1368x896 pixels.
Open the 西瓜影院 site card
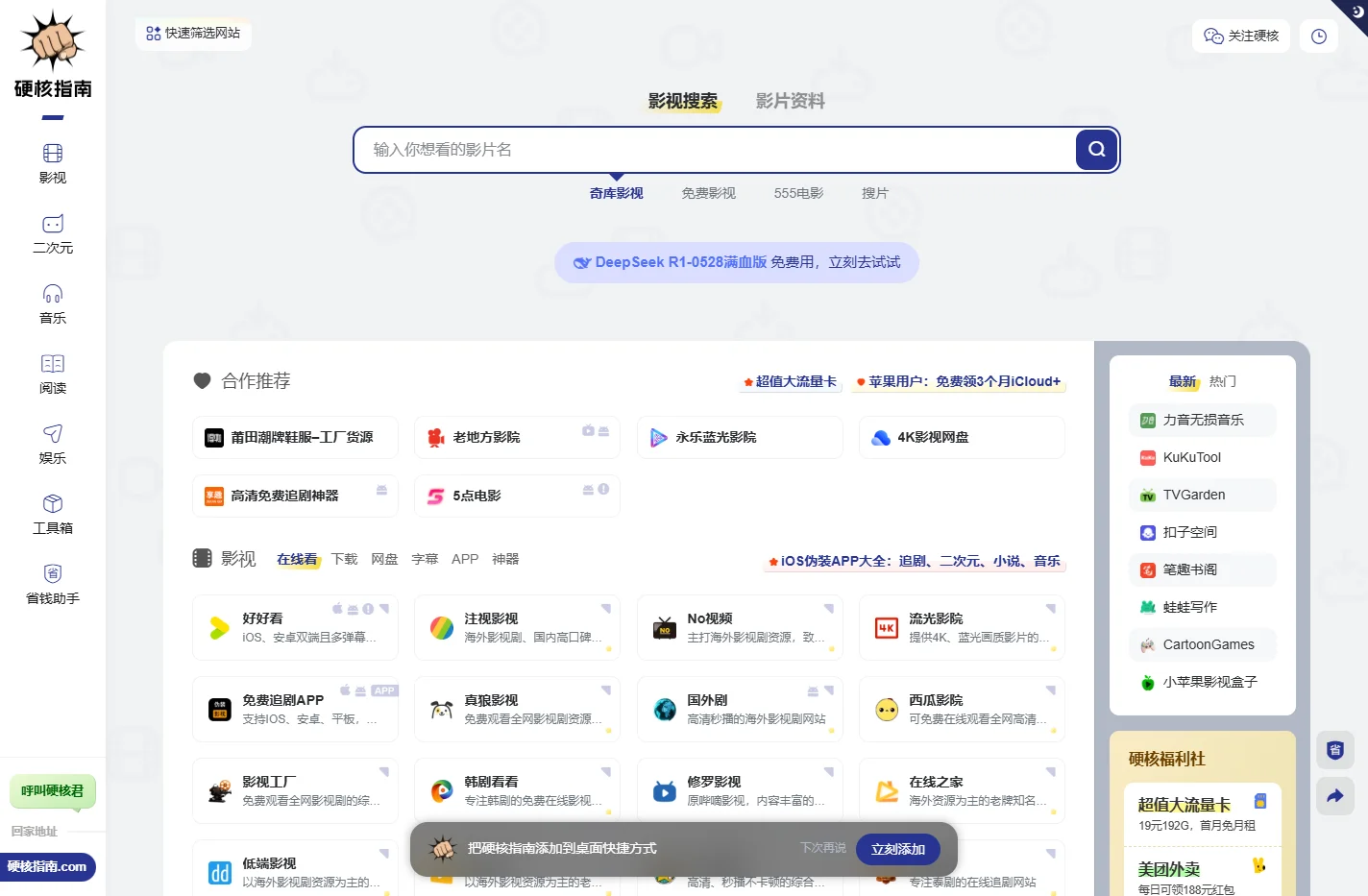coord(962,710)
